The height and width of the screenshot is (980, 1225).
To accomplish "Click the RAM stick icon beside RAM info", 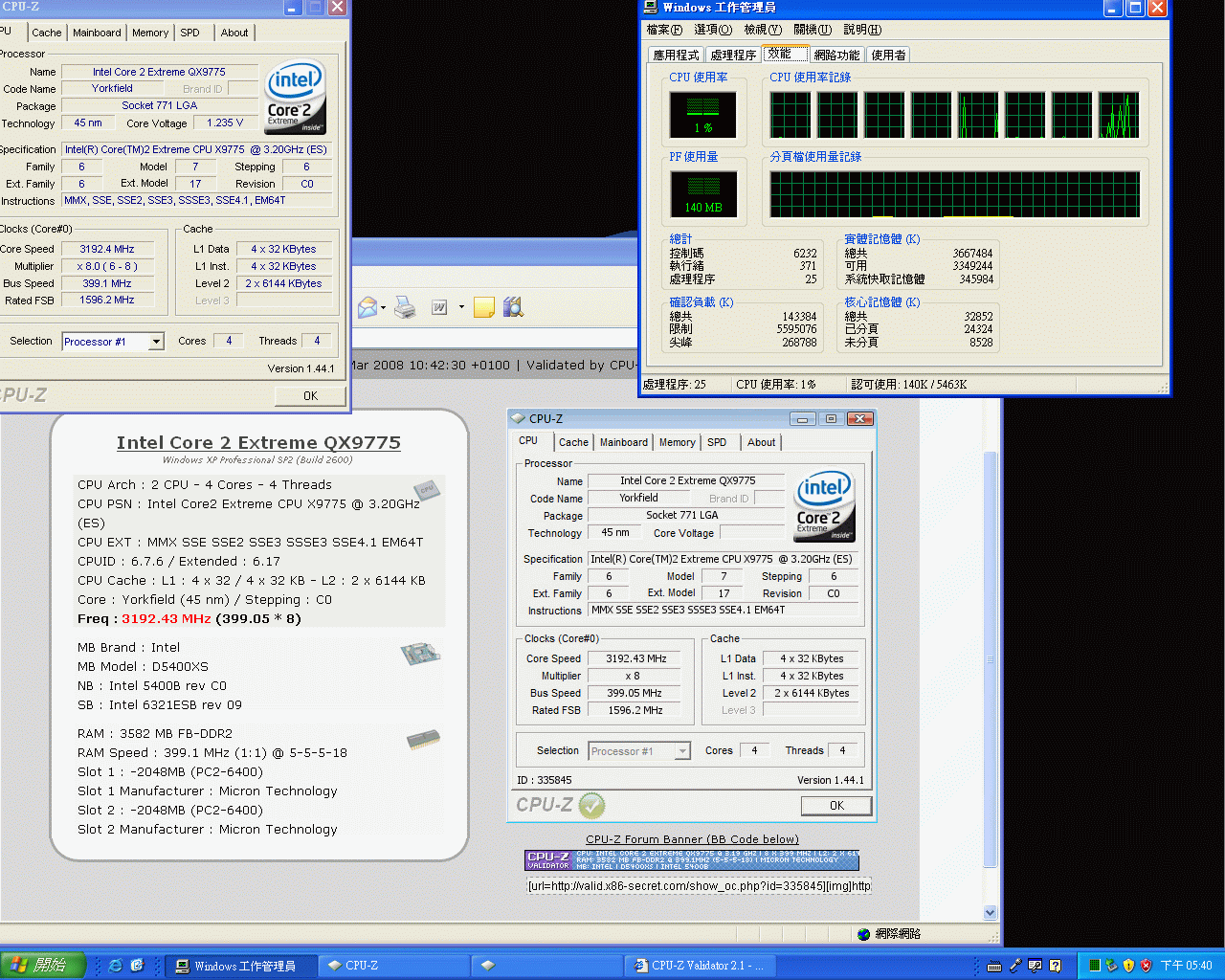I will (423, 739).
